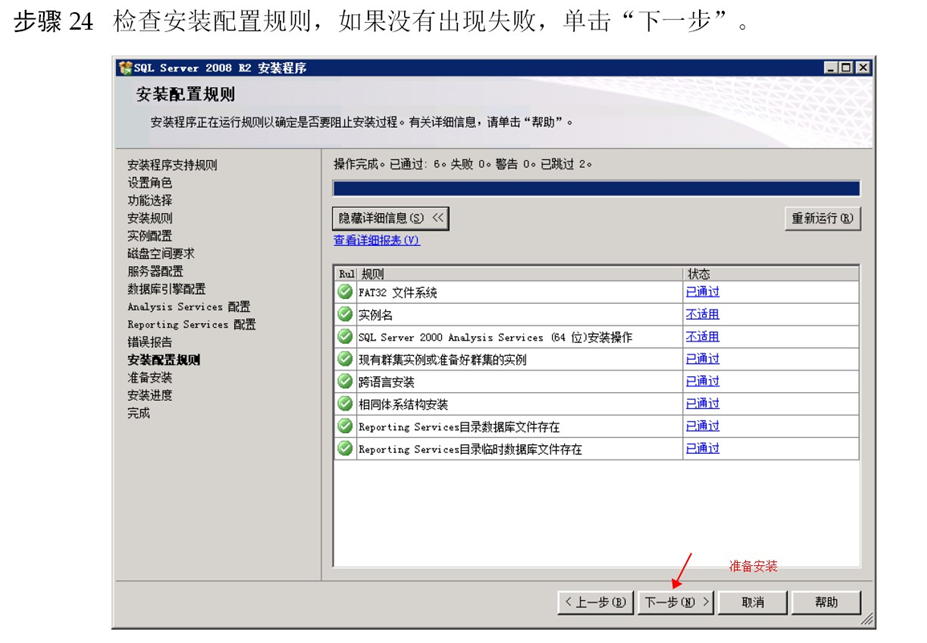The width and height of the screenshot is (927, 643).
Task: Click the 跨语言安装 rule name
Action: pyautogui.click(x=386, y=382)
